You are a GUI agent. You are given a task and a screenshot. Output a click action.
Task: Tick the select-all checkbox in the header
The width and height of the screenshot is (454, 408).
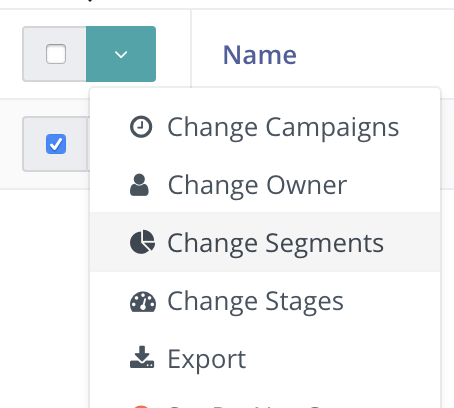tap(56, 54)
